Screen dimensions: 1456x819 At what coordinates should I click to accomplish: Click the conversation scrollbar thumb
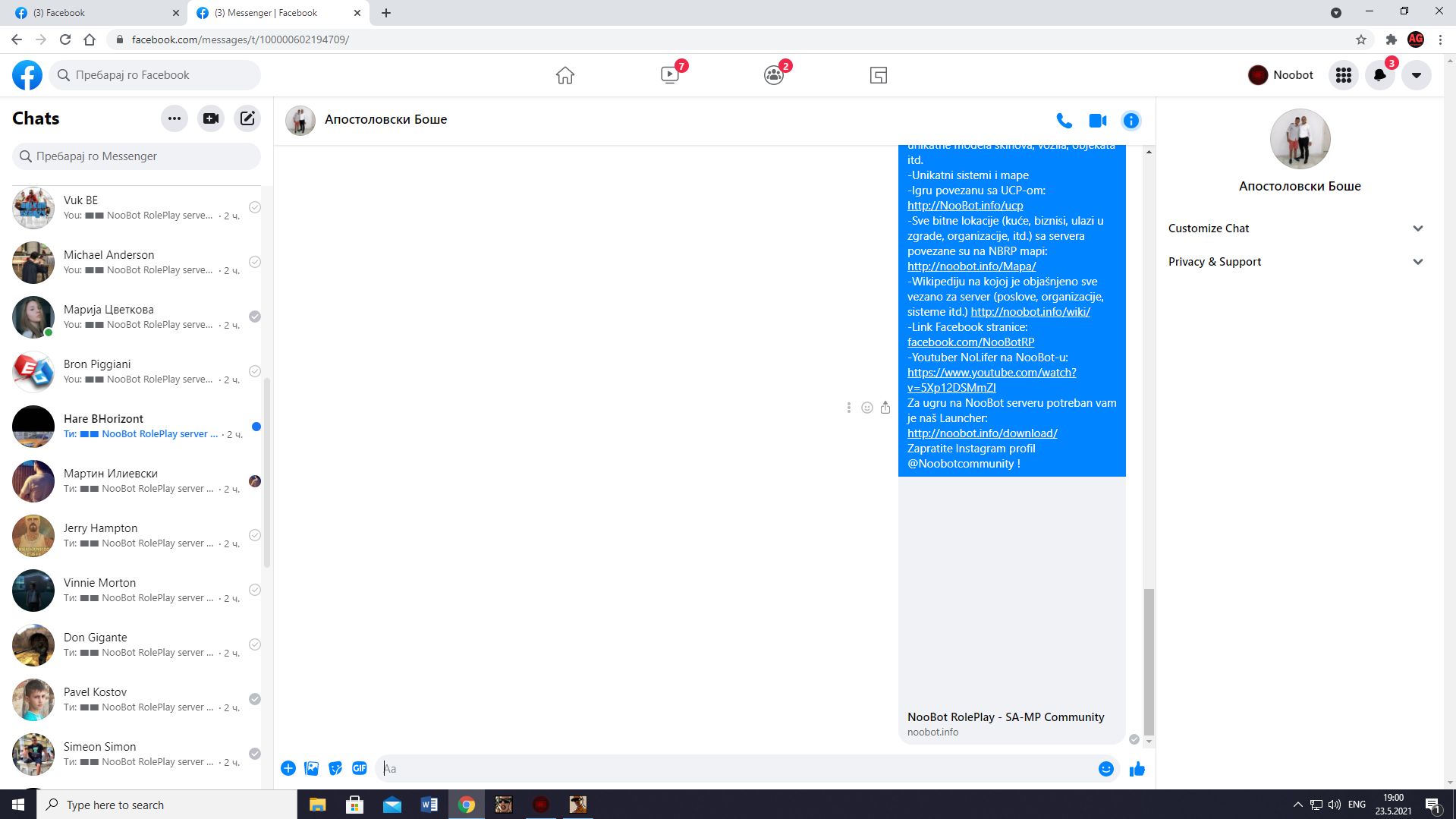pyautogui.click(x=1149, y=661)
